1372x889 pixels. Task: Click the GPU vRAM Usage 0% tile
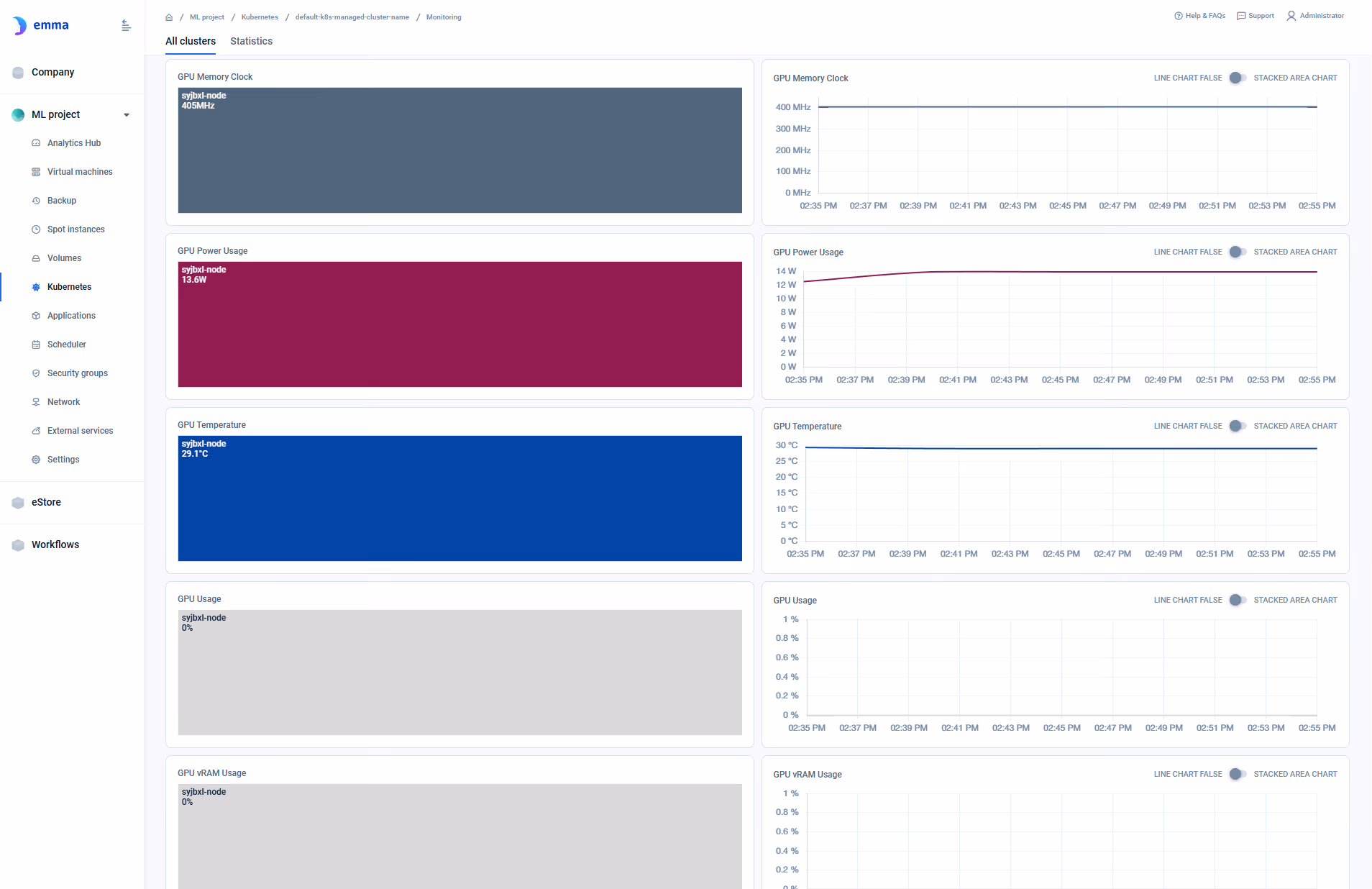point(460,836)
